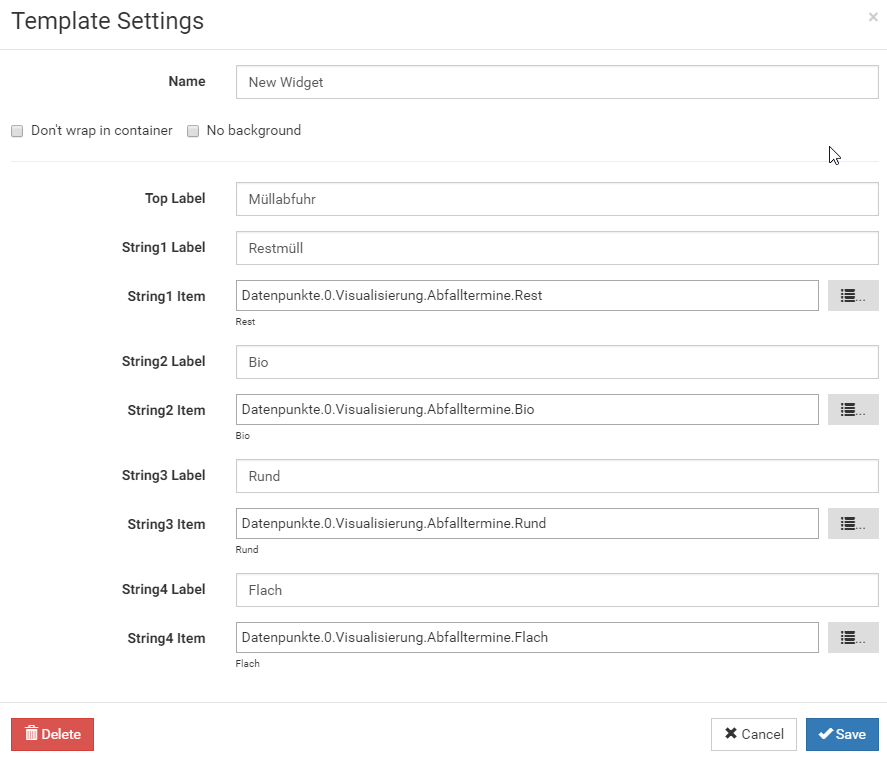This screenshot has width=887, height=764.
Task: Select the String1 Item Abfalltermine.Rest field
Action: tap(527, 296)
